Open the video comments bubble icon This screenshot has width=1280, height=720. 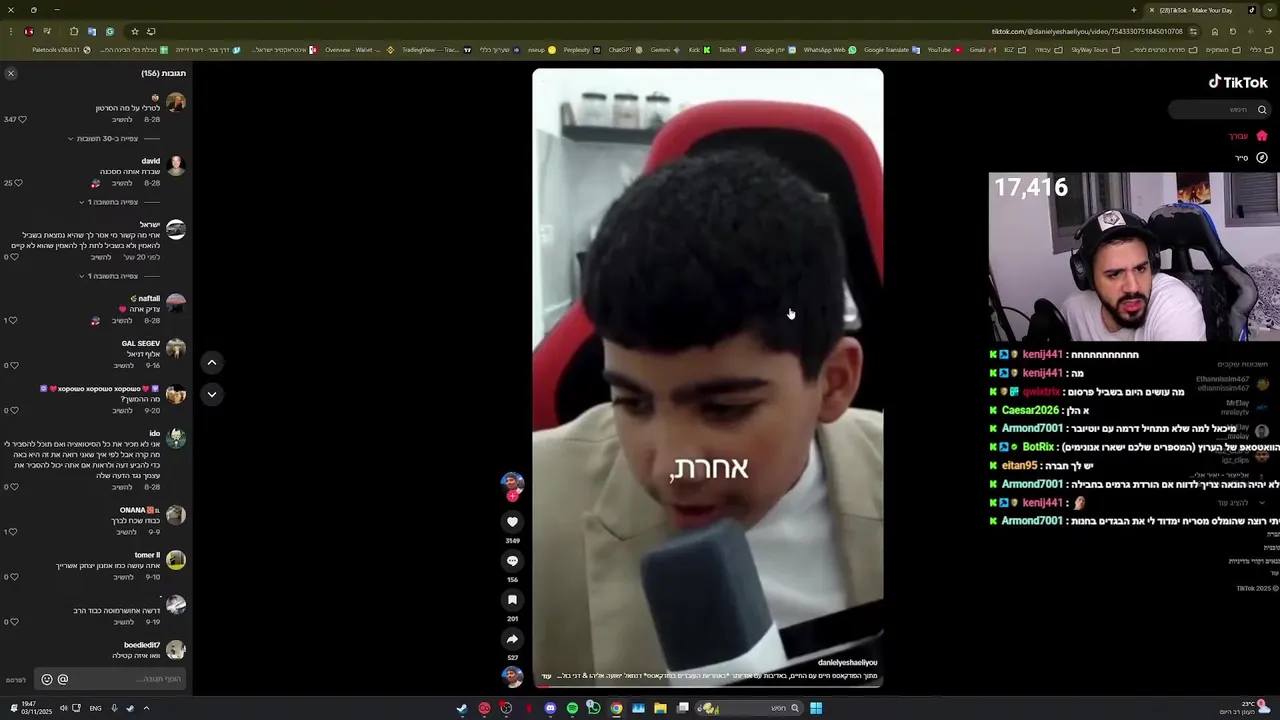[512, 561]
